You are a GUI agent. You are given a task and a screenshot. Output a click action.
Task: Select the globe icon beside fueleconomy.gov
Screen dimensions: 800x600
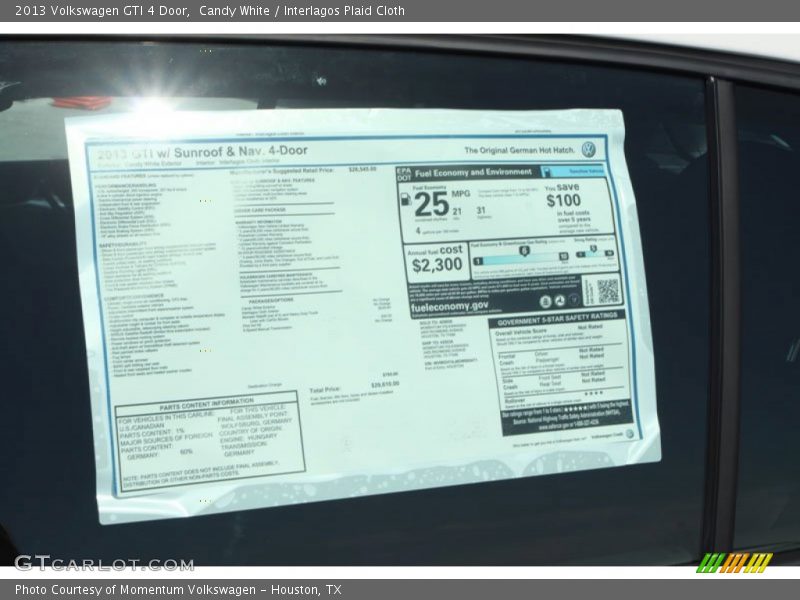[559, 300]
